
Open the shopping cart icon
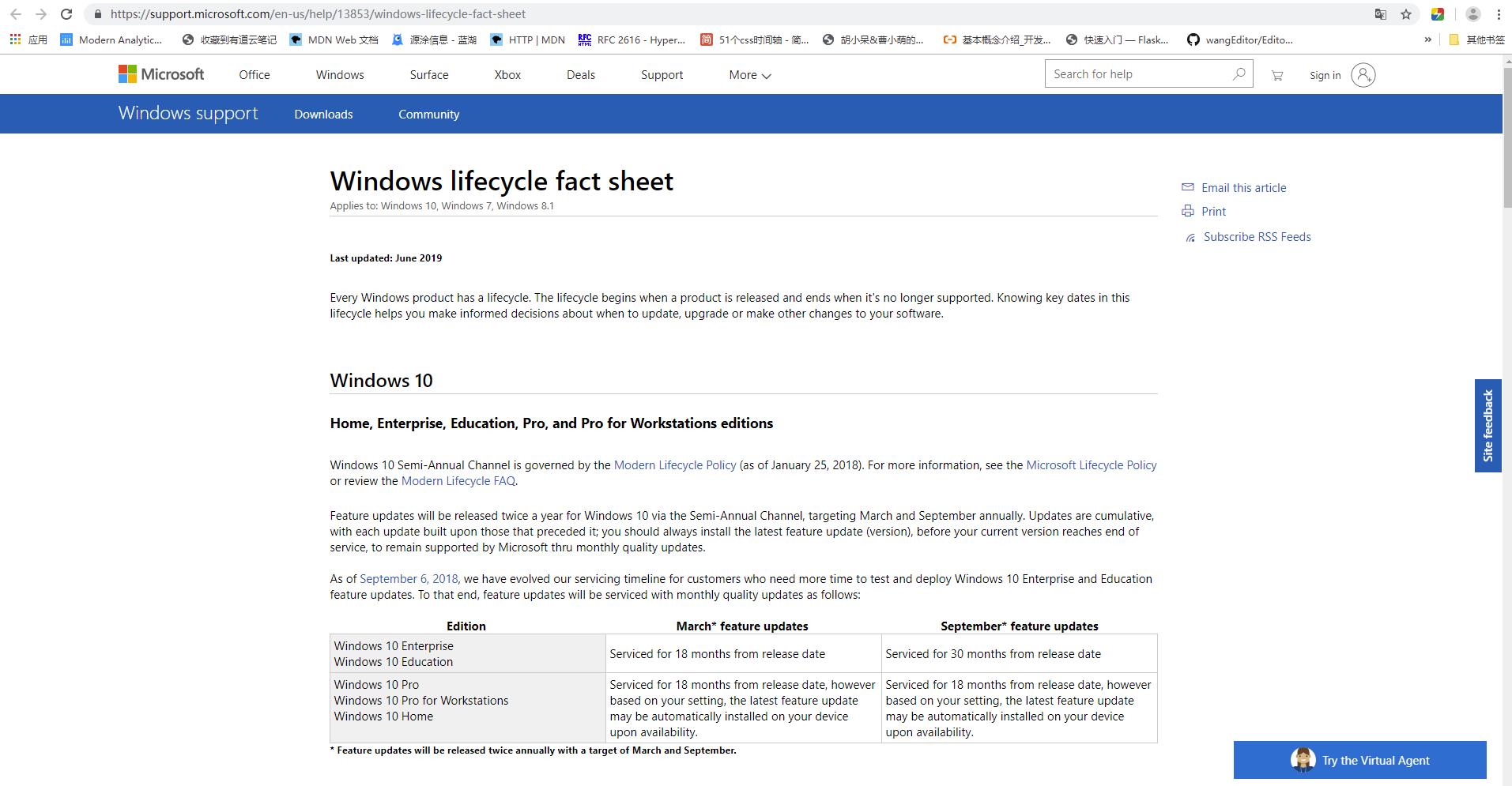tap(1277, 75)
